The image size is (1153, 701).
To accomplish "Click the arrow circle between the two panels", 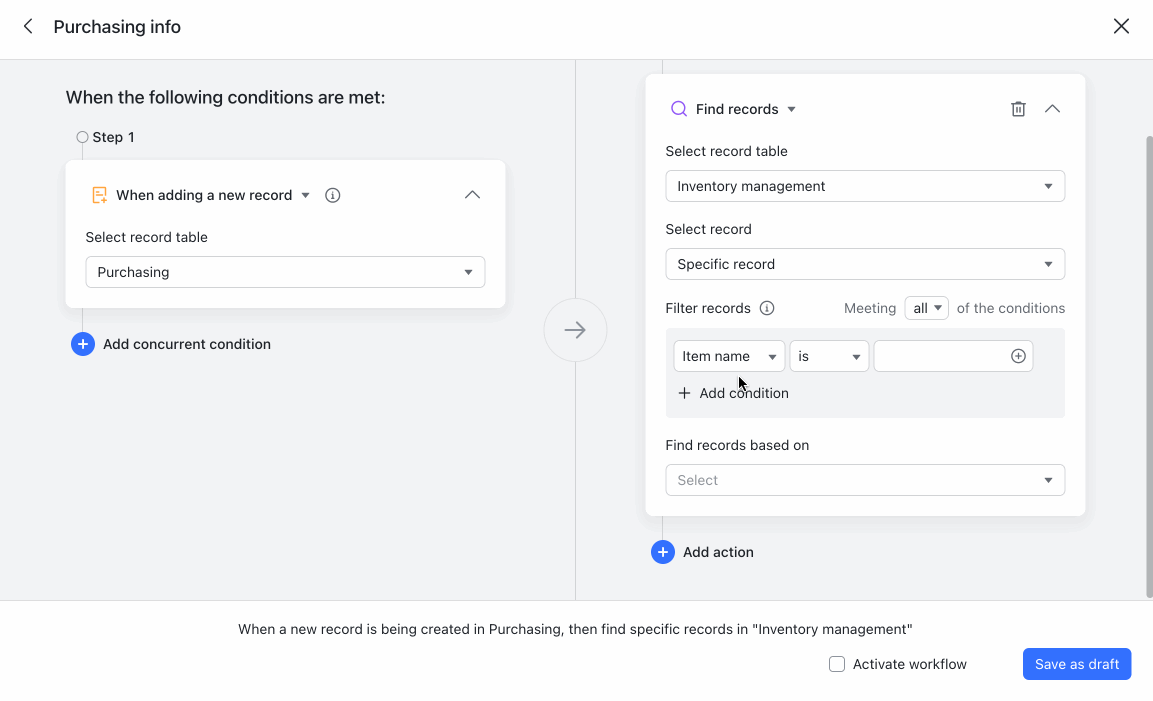I will tap(575, 329).
